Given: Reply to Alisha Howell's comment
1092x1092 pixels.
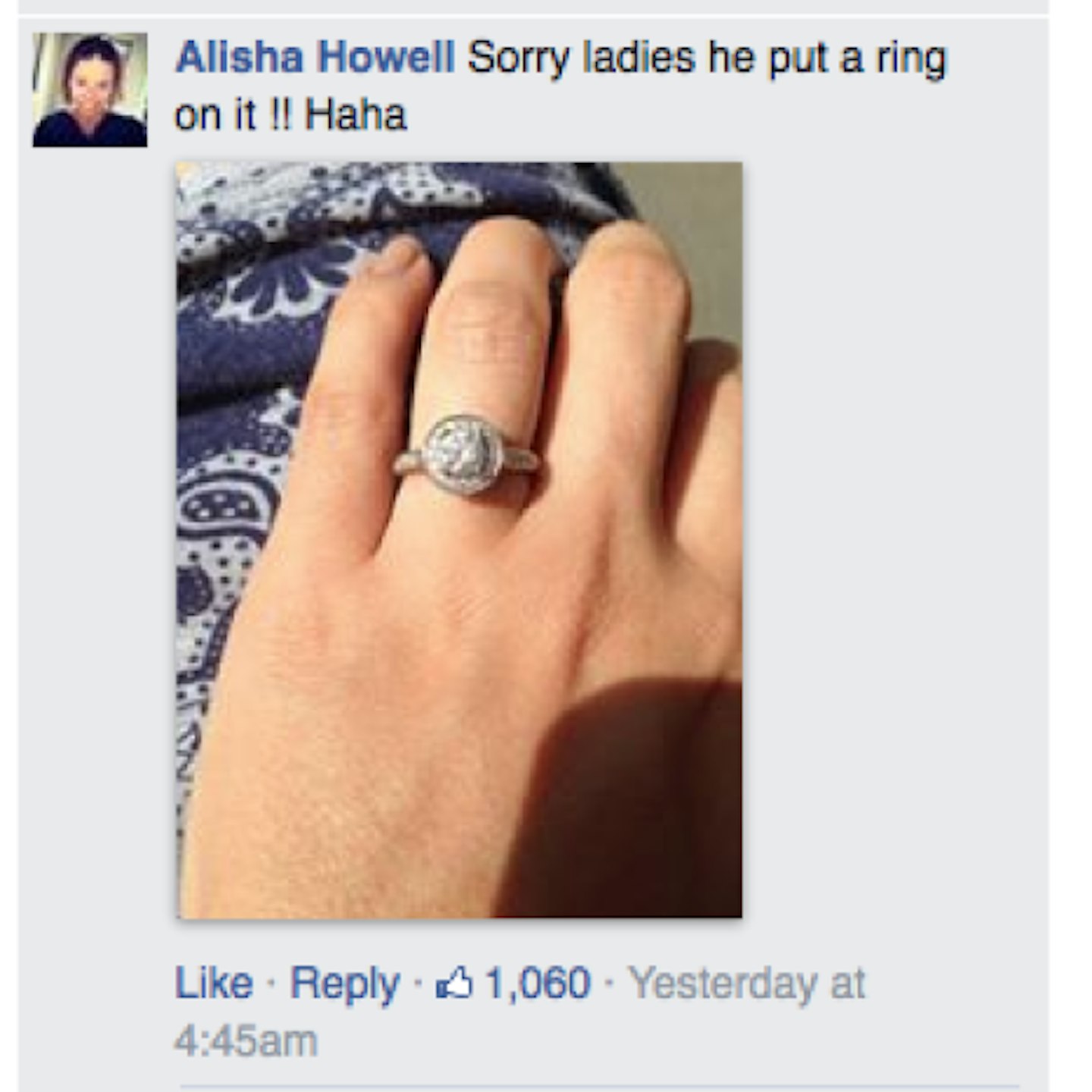Looking at the screenshot, I should coord(345,984).
